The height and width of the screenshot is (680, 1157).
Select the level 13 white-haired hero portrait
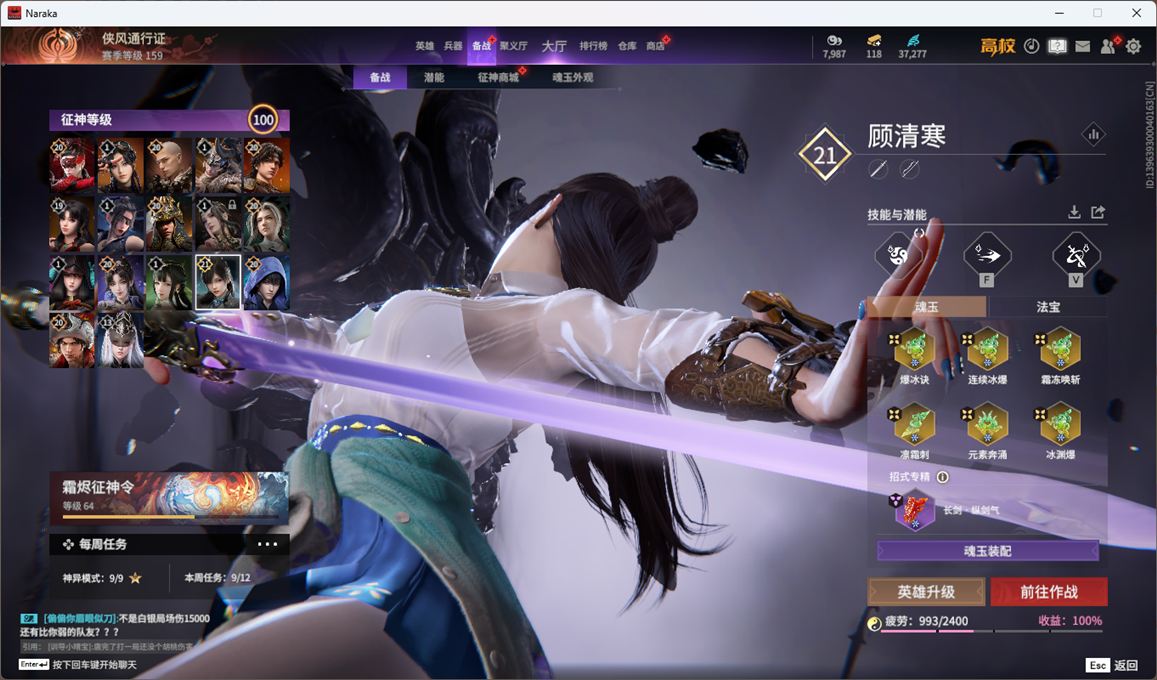click(x=120, y=340)
